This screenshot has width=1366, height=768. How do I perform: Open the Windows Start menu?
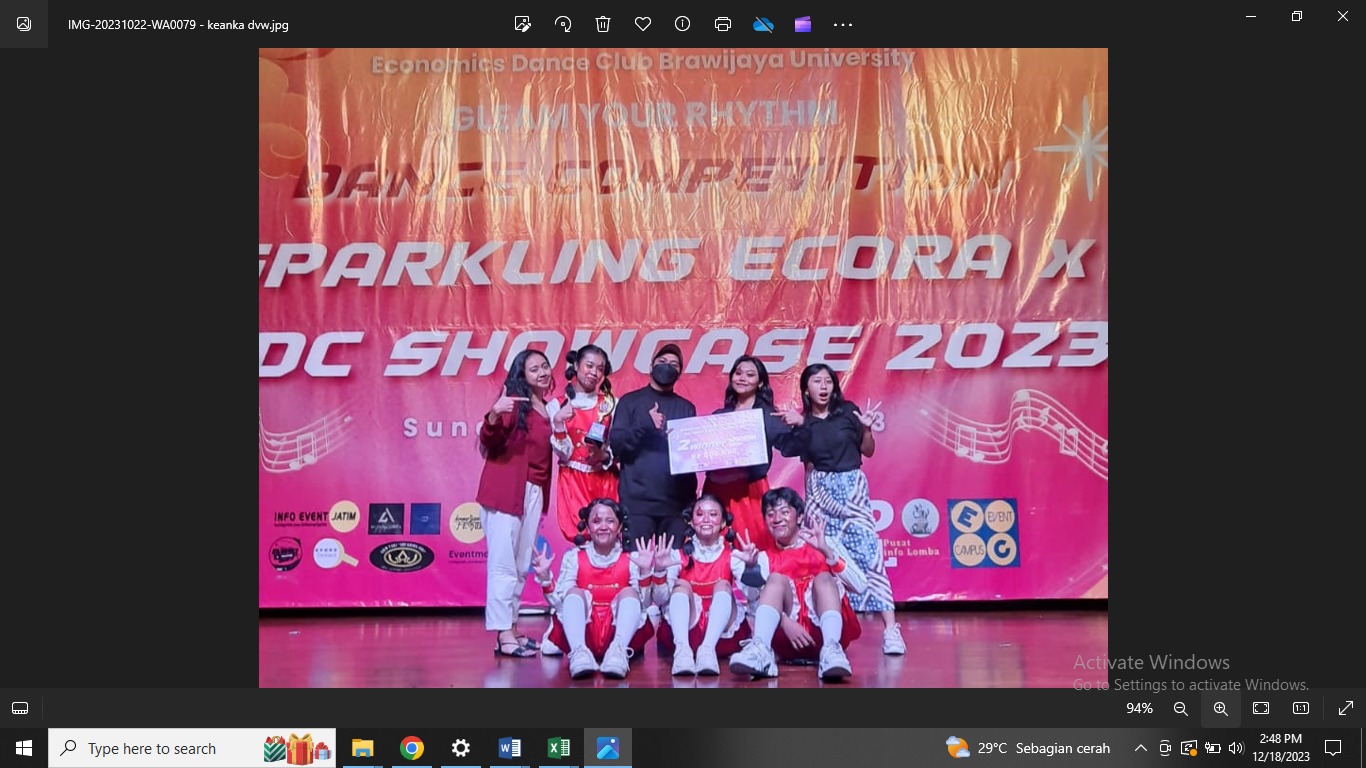pos(24,748)
